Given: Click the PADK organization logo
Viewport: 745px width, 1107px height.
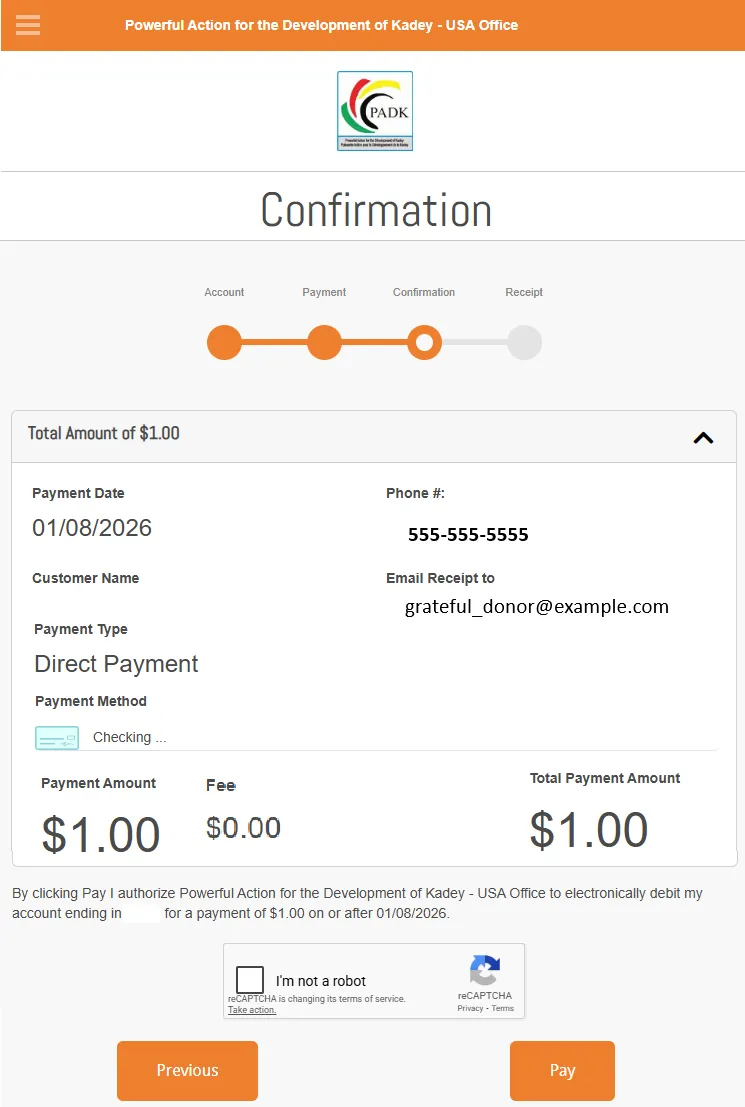Looking at the screenshot, I should tap(375, 110).
